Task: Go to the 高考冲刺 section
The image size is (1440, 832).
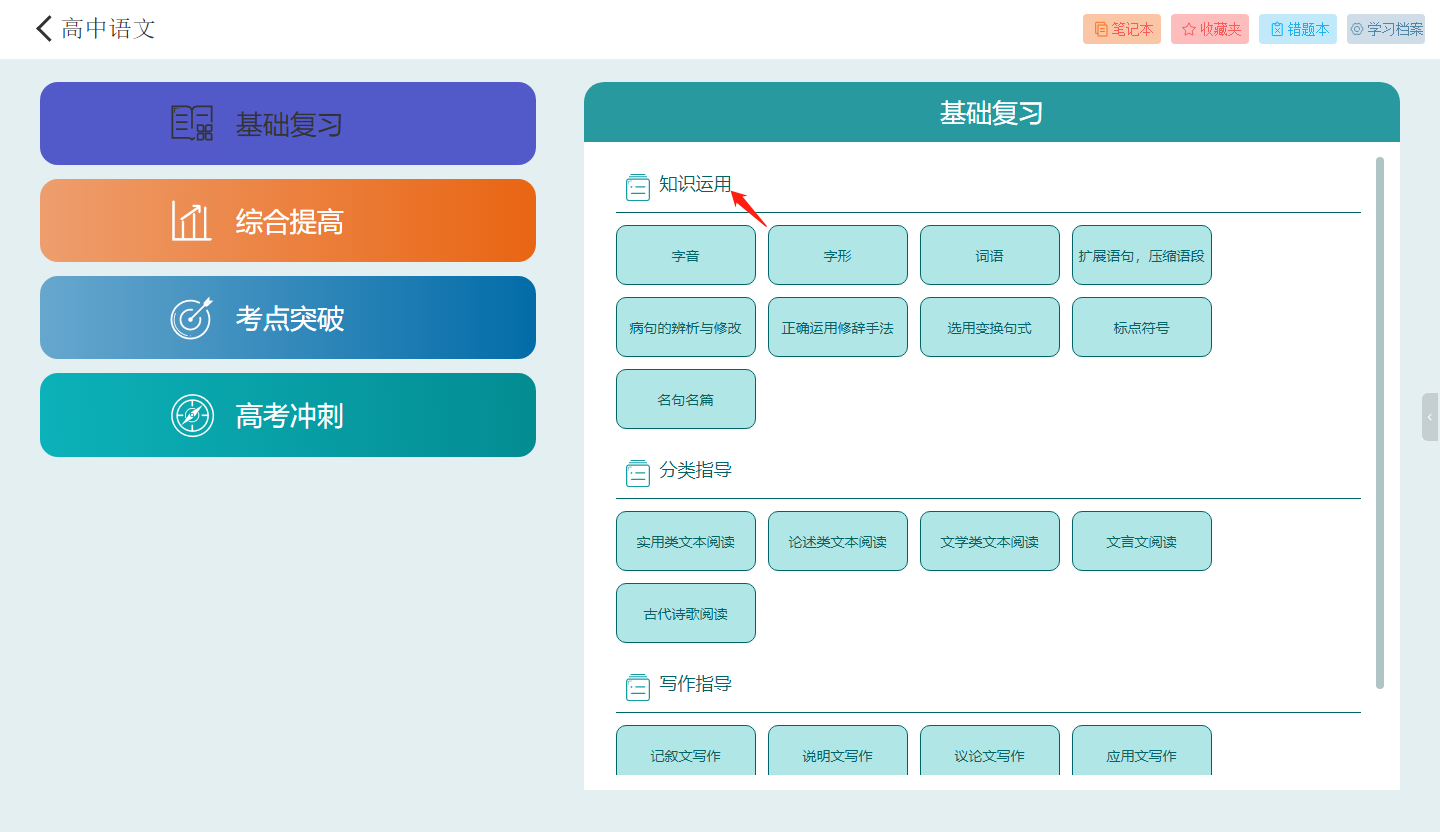Action: [288, 415]
